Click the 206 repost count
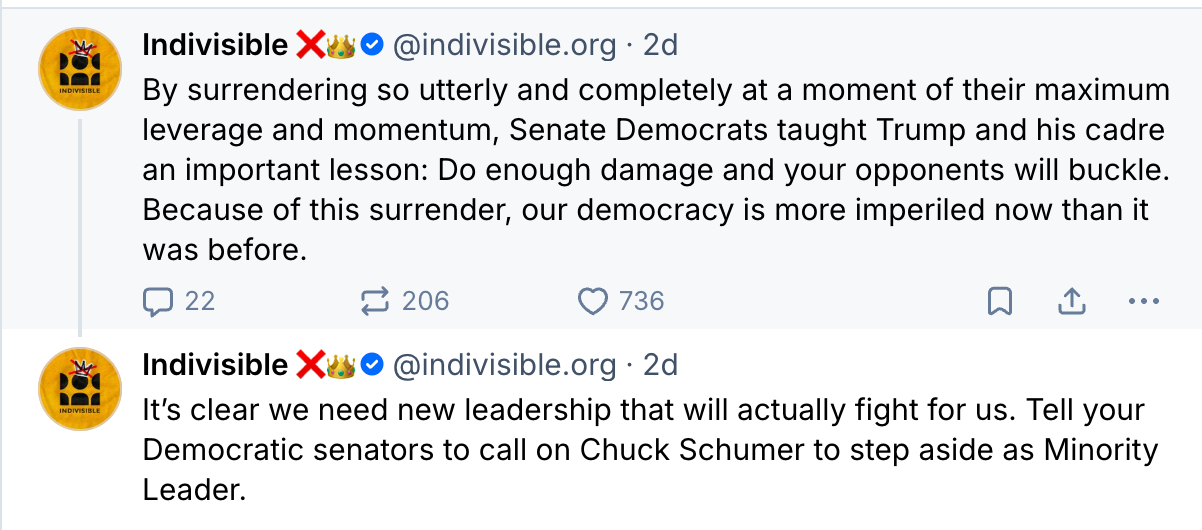This screenshot has width=1202, height=530. [425, 301]
